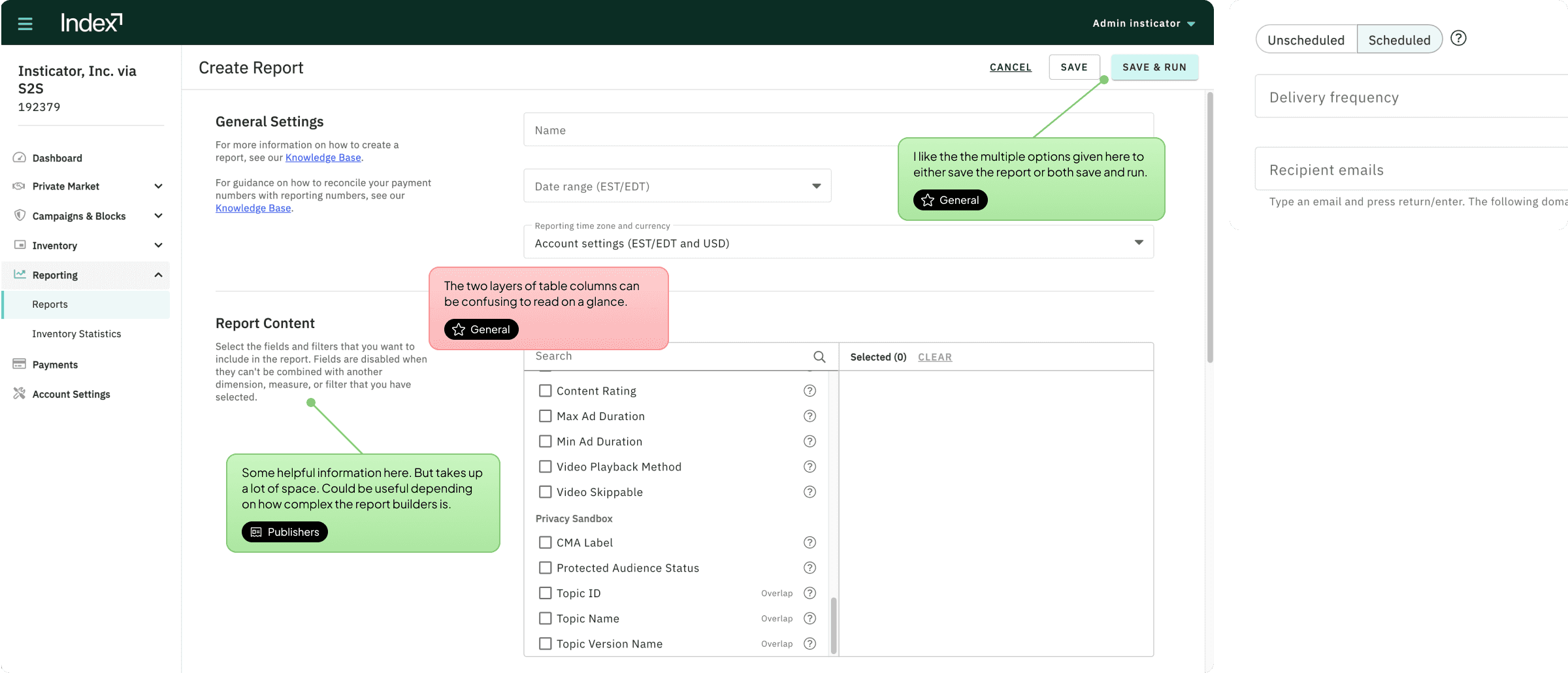The height and width of the screenshot is (673, 1568).
Task: Expand the Inventory menu chevron
Action: tap(158, 245)
